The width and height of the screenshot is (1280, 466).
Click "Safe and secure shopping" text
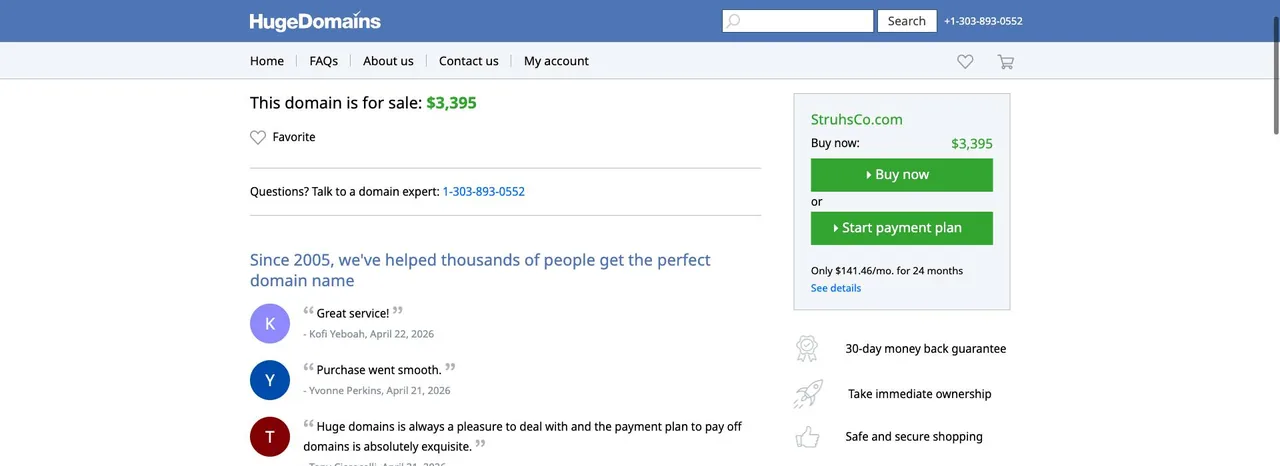914,437
